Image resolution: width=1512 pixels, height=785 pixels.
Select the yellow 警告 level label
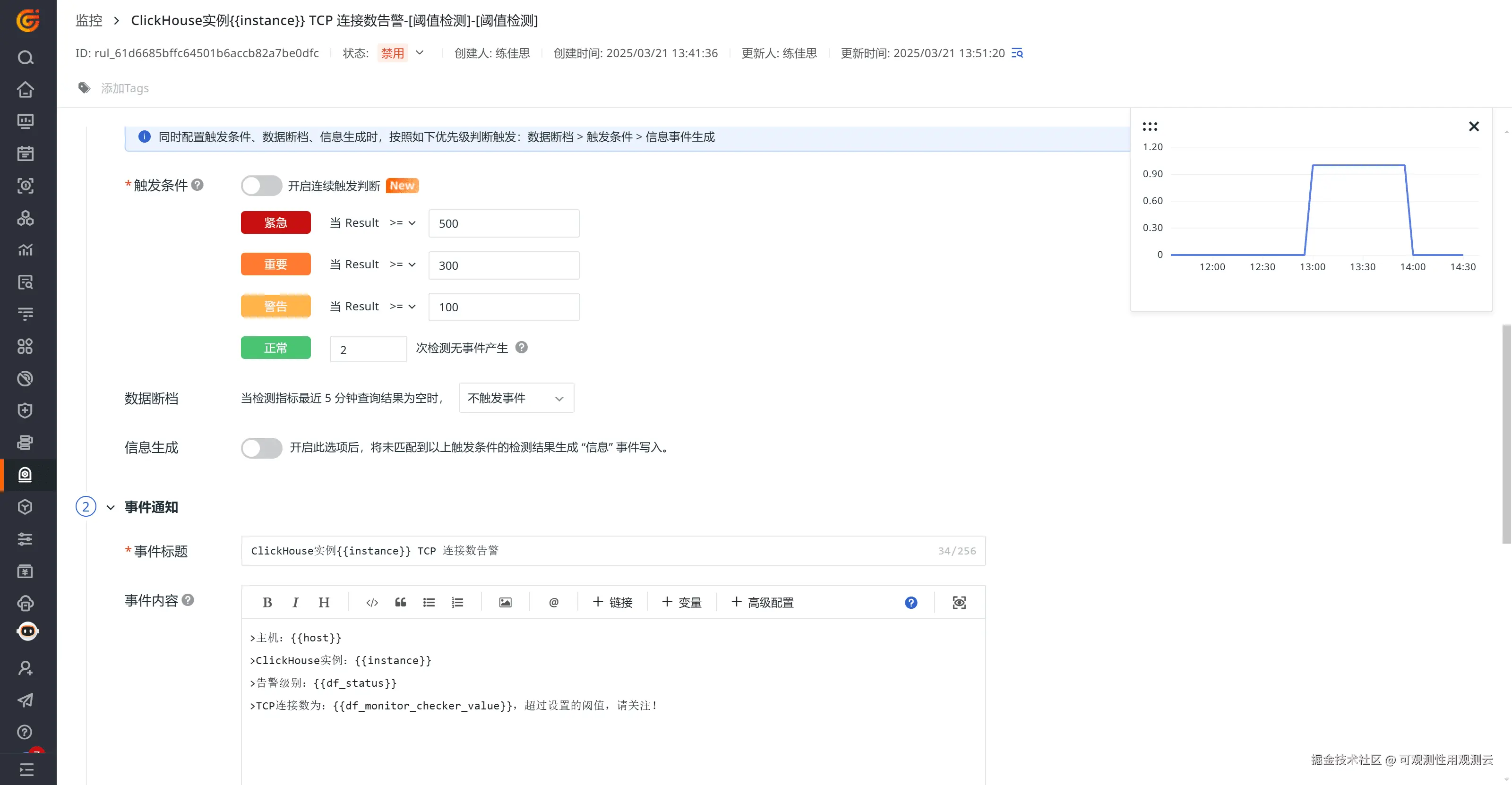pos(276,306)
